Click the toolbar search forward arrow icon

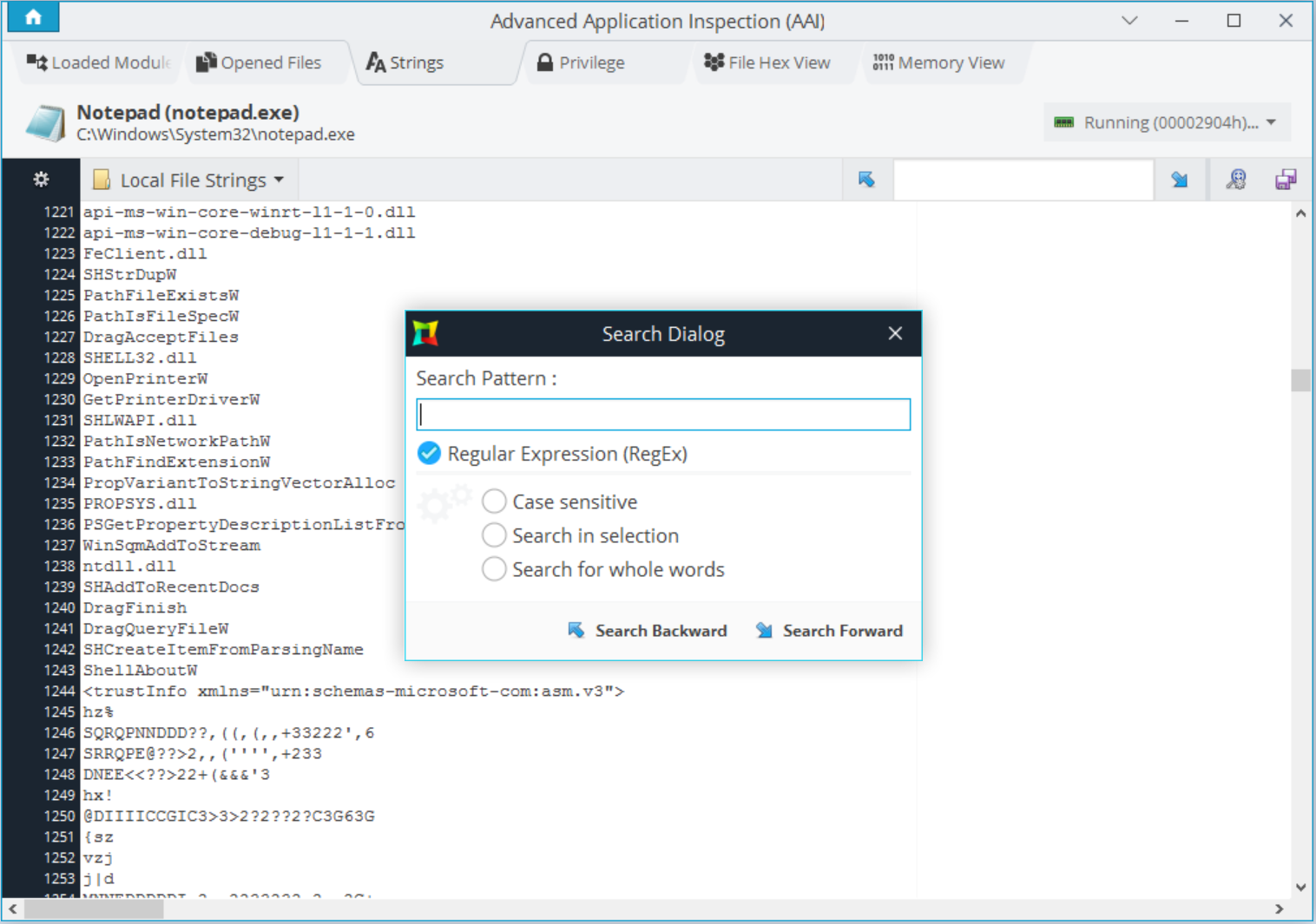pyautogui.click(x=1179, y=180)
